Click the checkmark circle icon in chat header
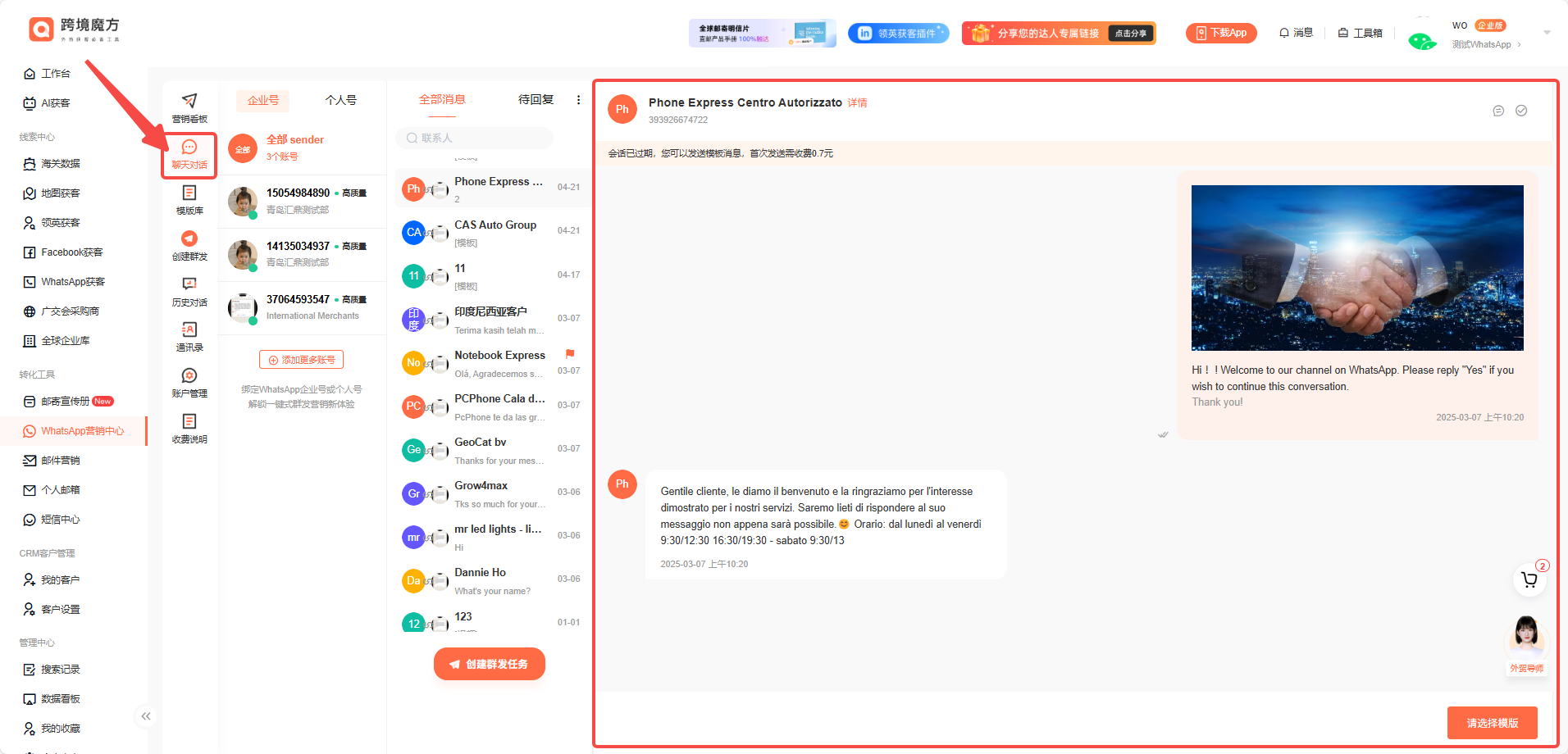The image size is (1568, 754). (x=1521, y=111)
